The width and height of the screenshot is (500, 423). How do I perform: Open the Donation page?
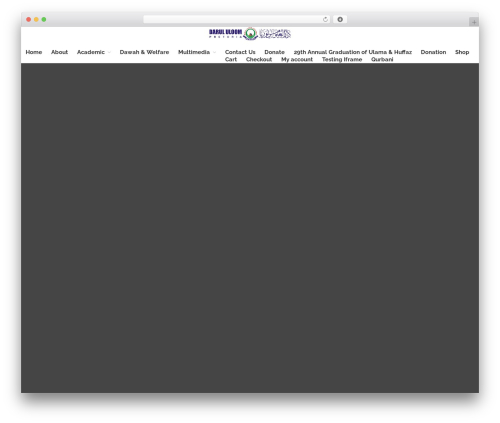coord(433,52)
